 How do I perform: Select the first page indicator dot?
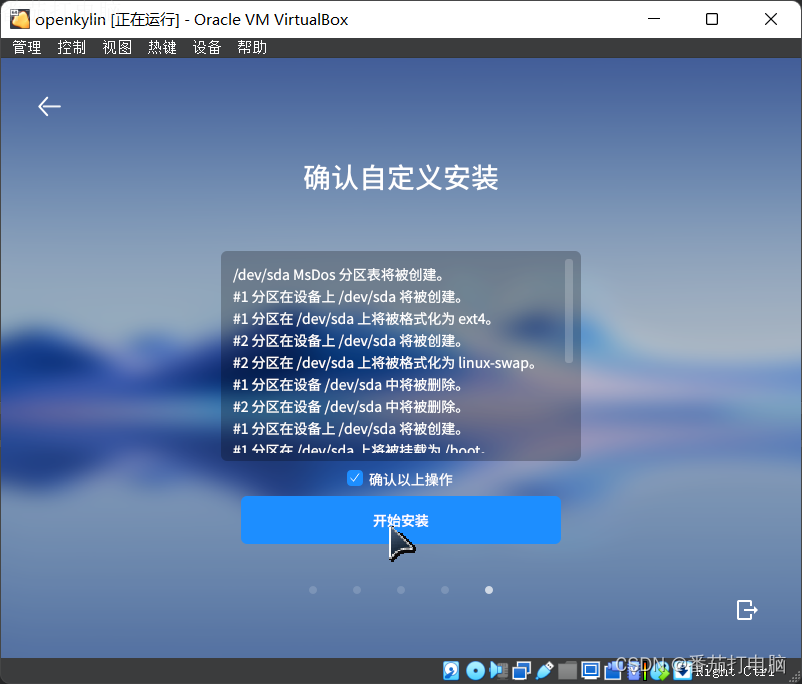click(x=313, y=590)
